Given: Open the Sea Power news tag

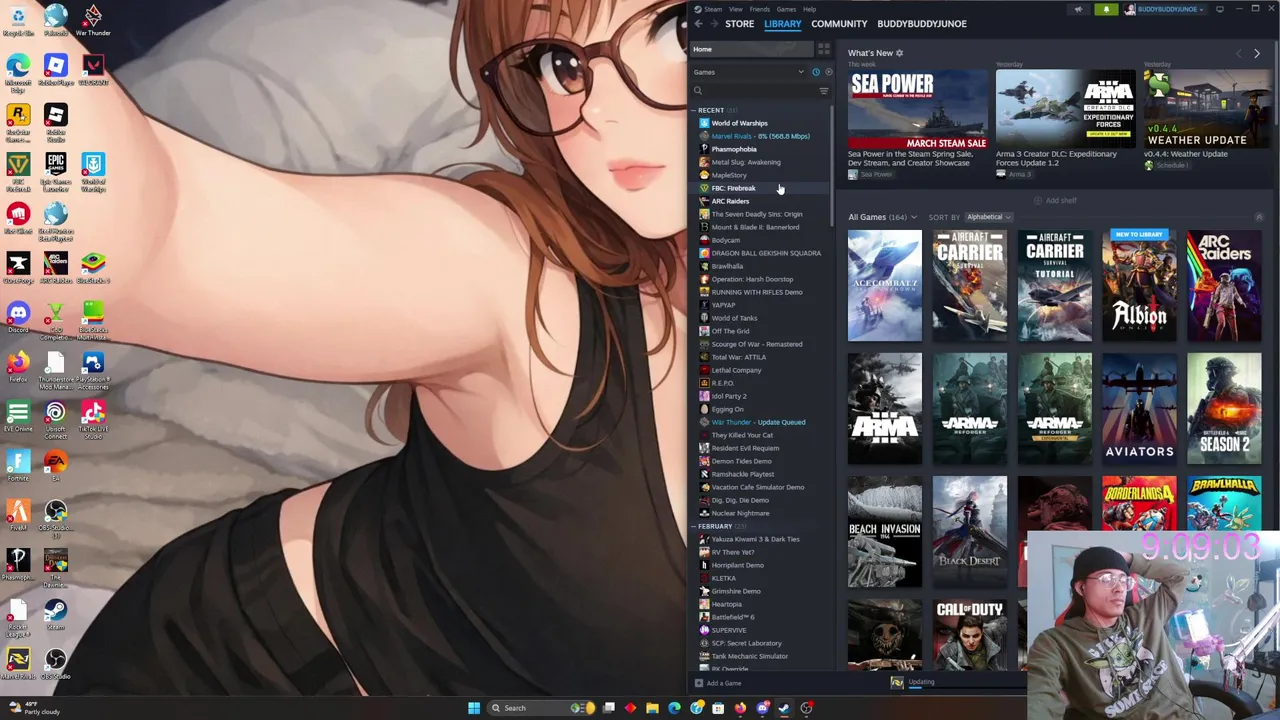Looking at the screenshot, I should click(x=870, y=174).
